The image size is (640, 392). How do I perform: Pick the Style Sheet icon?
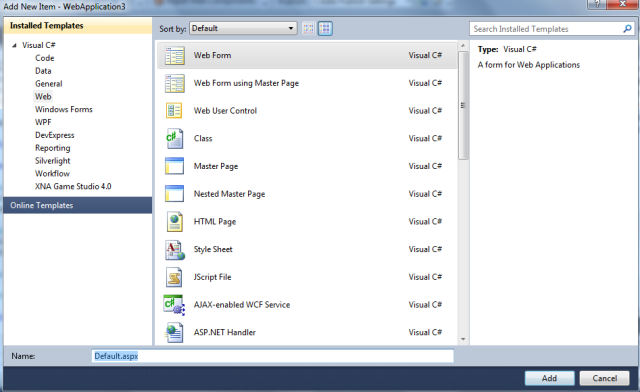tap(175, 249)
